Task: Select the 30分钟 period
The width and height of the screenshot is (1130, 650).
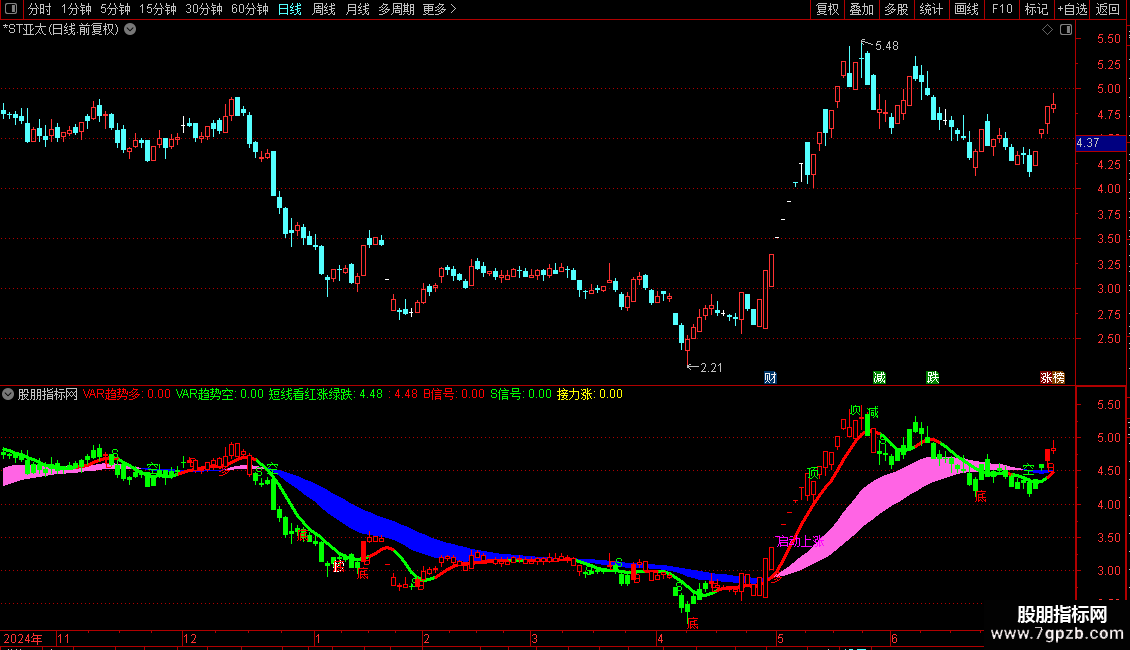Action: coord(204,9)
